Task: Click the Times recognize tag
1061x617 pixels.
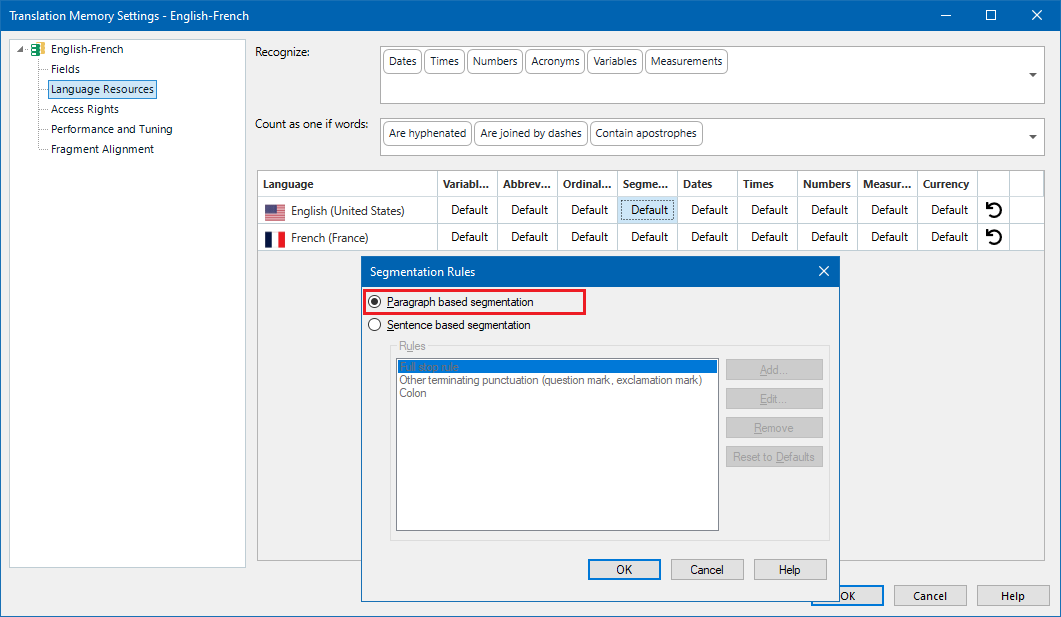Action: [x=445, y=62]
